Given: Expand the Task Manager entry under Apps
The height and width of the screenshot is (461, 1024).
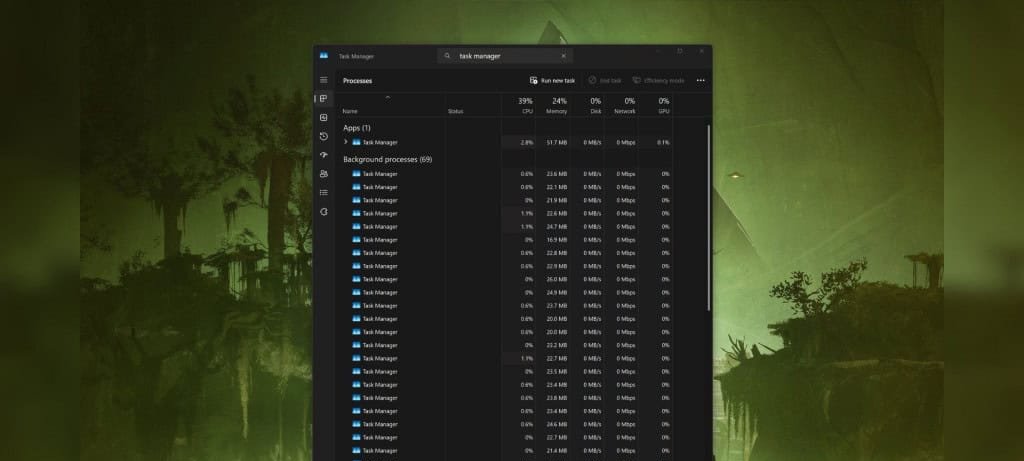Looking at the screenshot, I should click(x=345, y=142).
